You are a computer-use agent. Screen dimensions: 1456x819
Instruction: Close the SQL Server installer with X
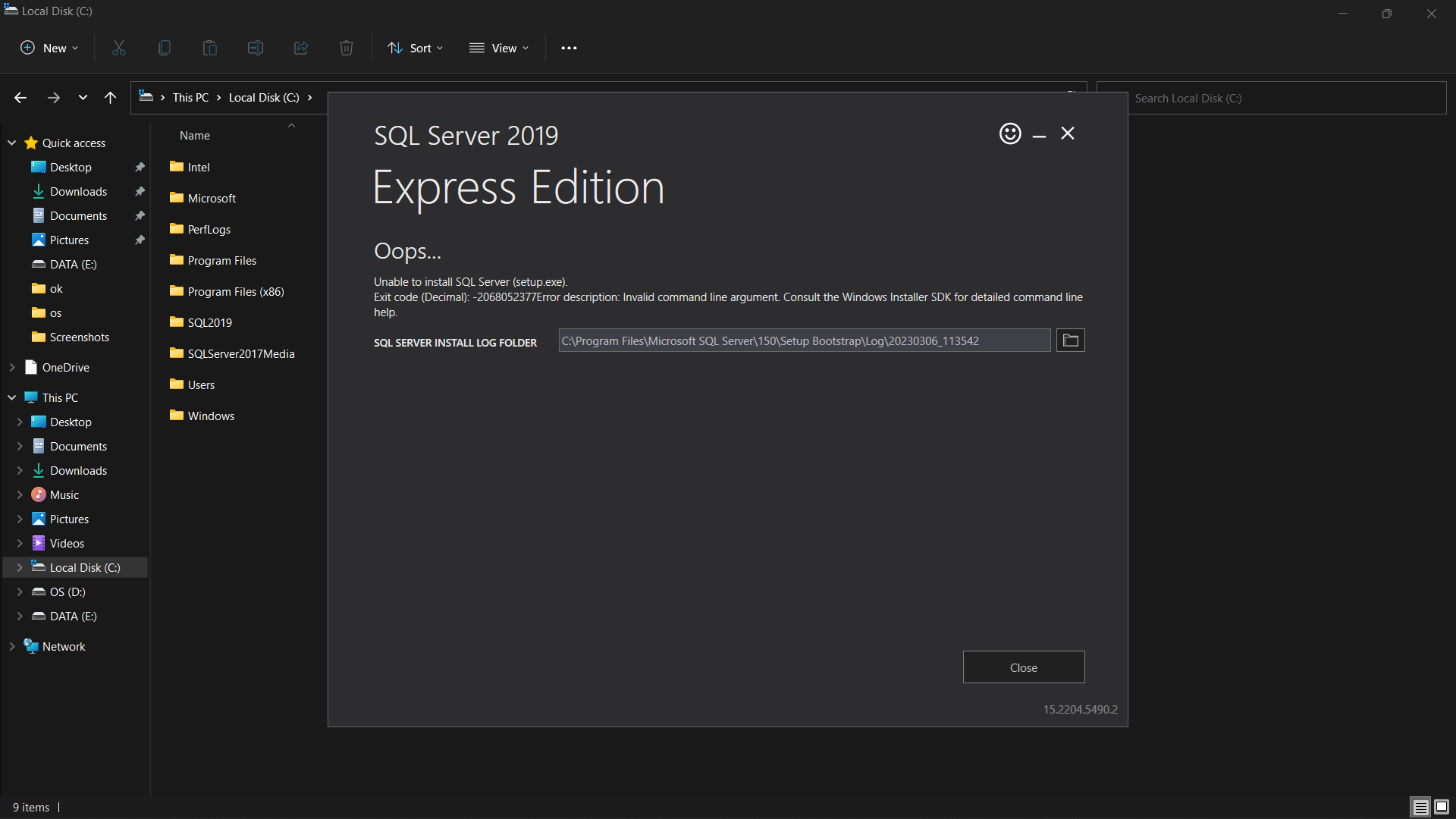point(1068,133)
